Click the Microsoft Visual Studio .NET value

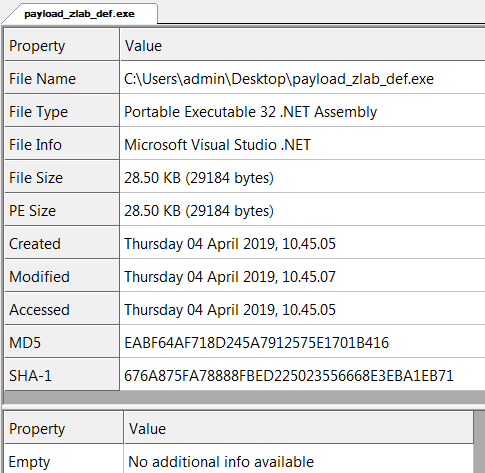tap(217, 145)
